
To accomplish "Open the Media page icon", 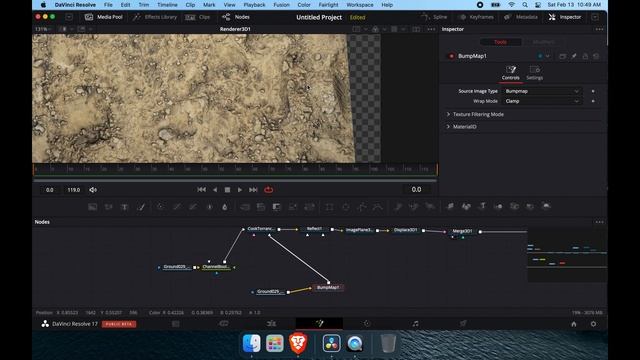I will click(176, 324).
